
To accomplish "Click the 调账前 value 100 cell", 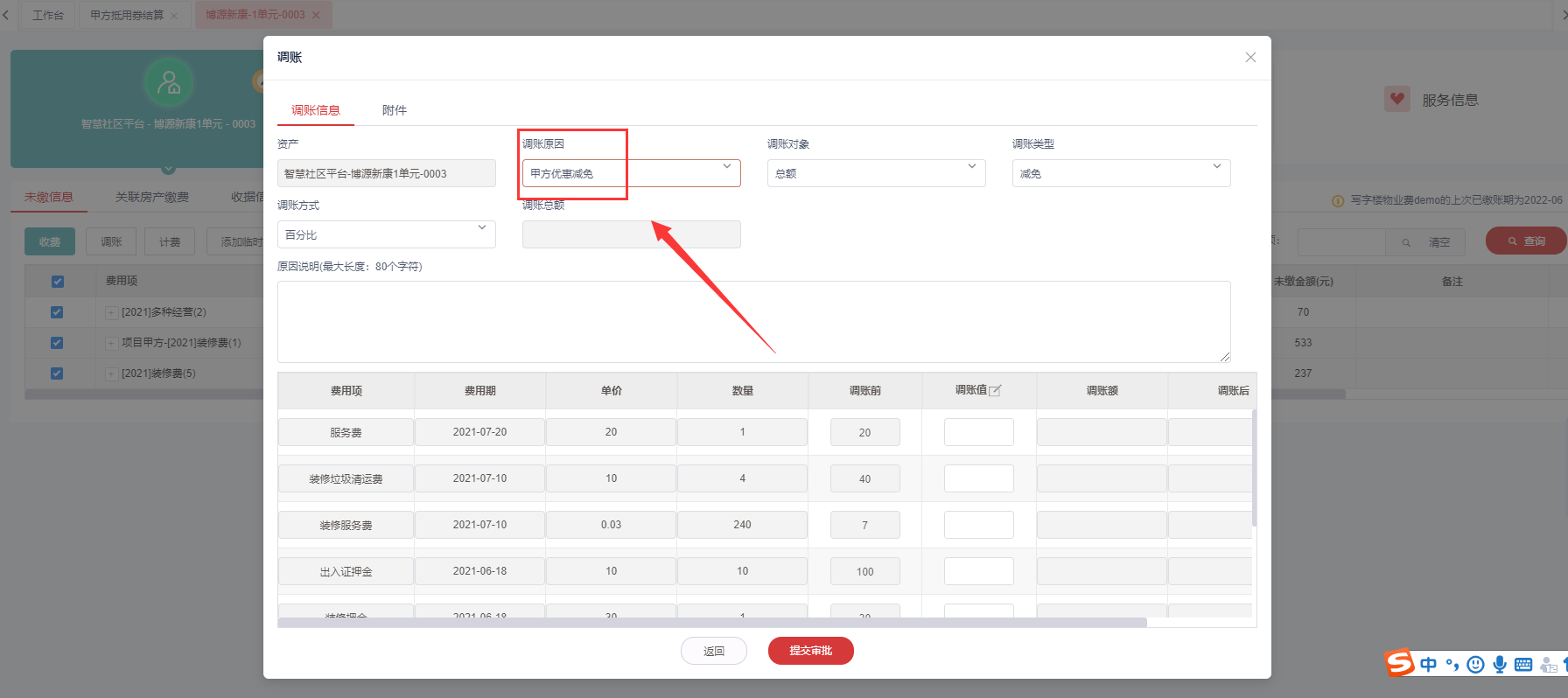I will 864,571.
